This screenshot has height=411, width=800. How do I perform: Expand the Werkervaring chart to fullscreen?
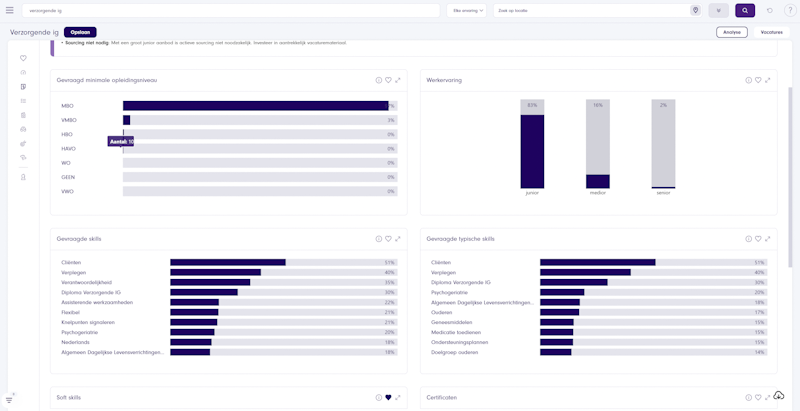click(768, 80)
